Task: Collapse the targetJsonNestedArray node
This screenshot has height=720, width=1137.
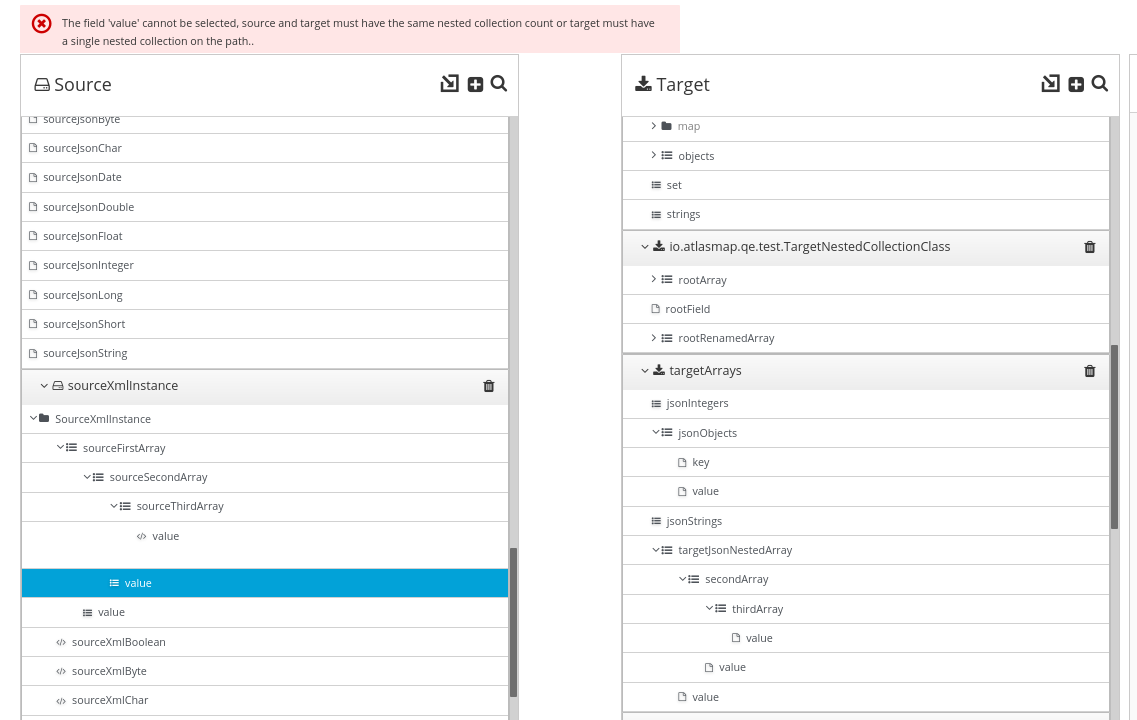Action: (x=656, y=550)
